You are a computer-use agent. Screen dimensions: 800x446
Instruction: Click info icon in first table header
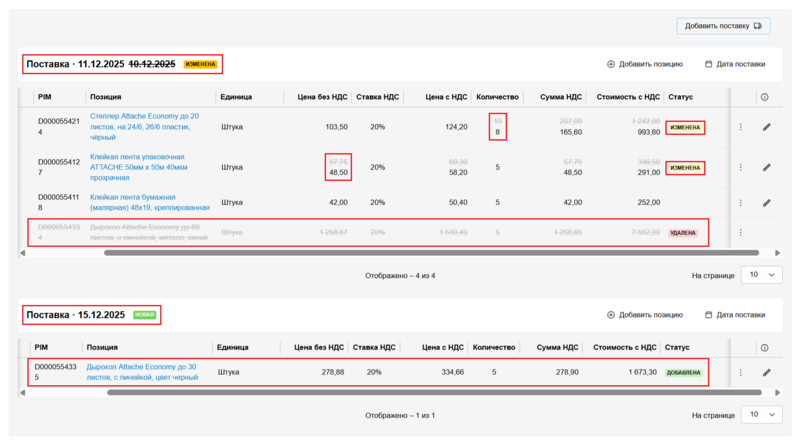tap(765, 97)
